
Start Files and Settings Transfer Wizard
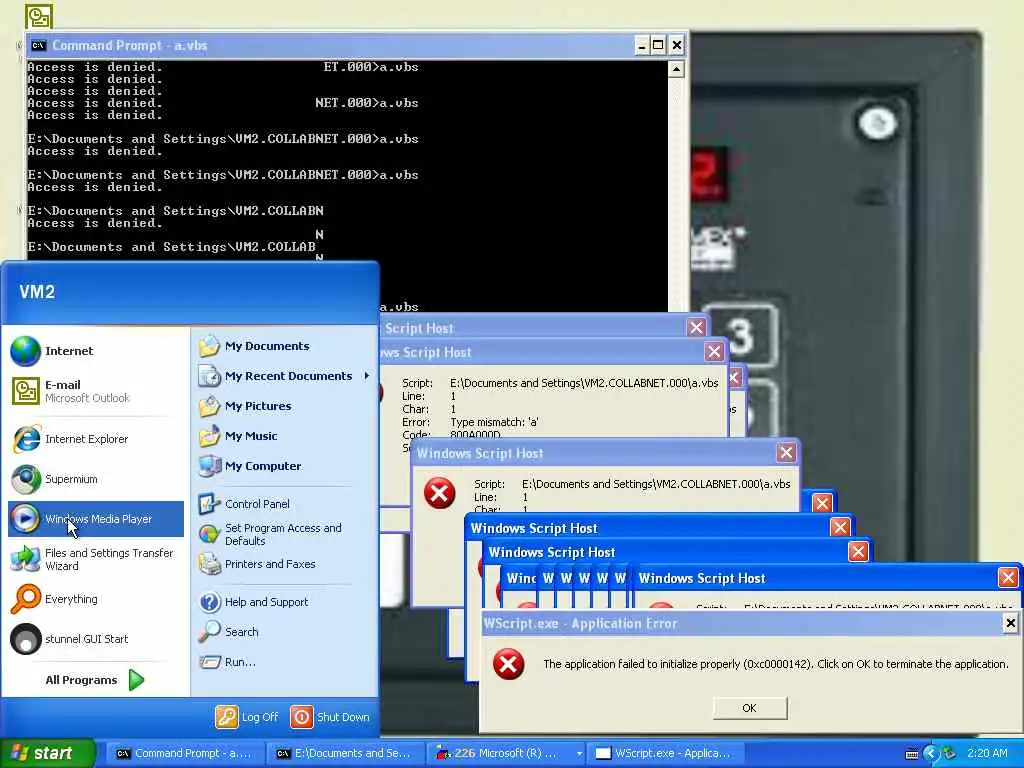96,559
